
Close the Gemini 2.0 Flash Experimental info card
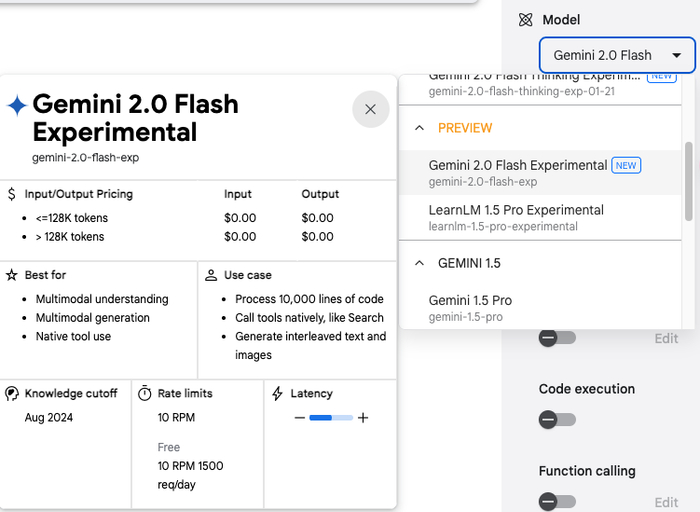tap(370, 109)
